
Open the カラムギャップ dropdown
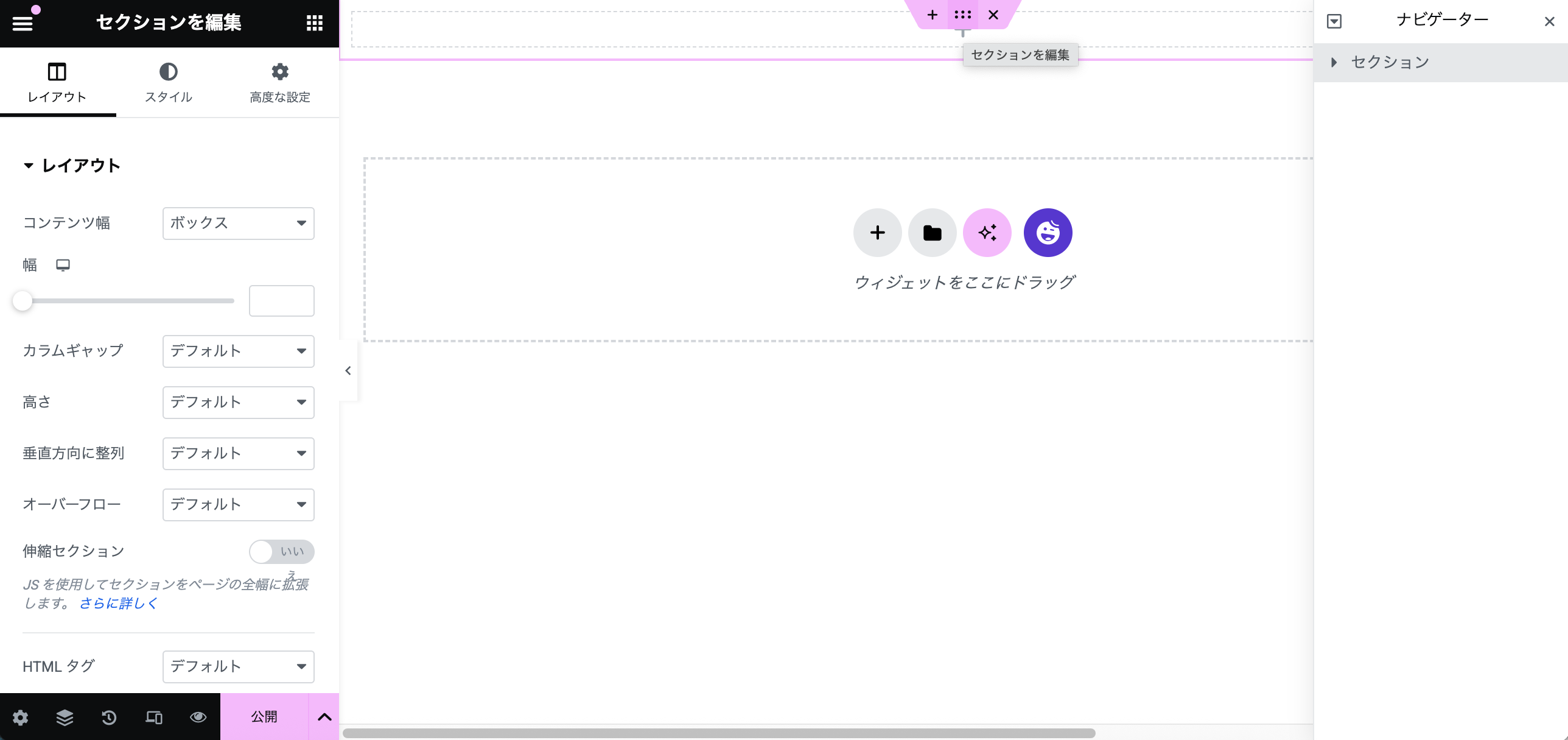(238, 351)
